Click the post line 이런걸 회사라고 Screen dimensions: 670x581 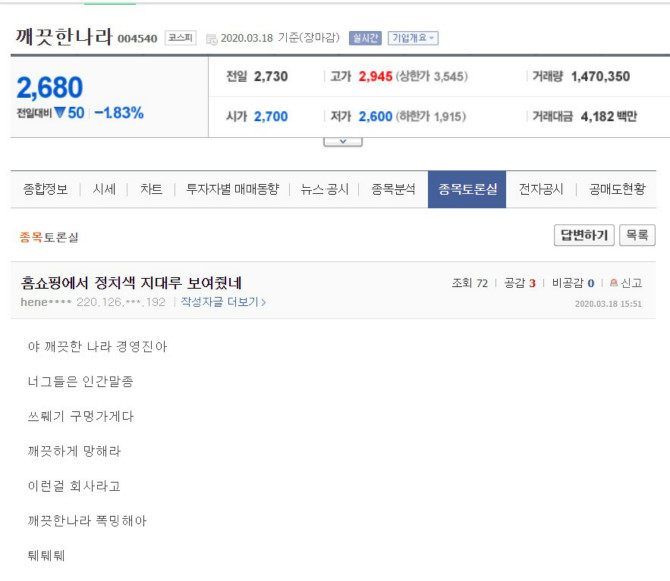click(74, 486)
